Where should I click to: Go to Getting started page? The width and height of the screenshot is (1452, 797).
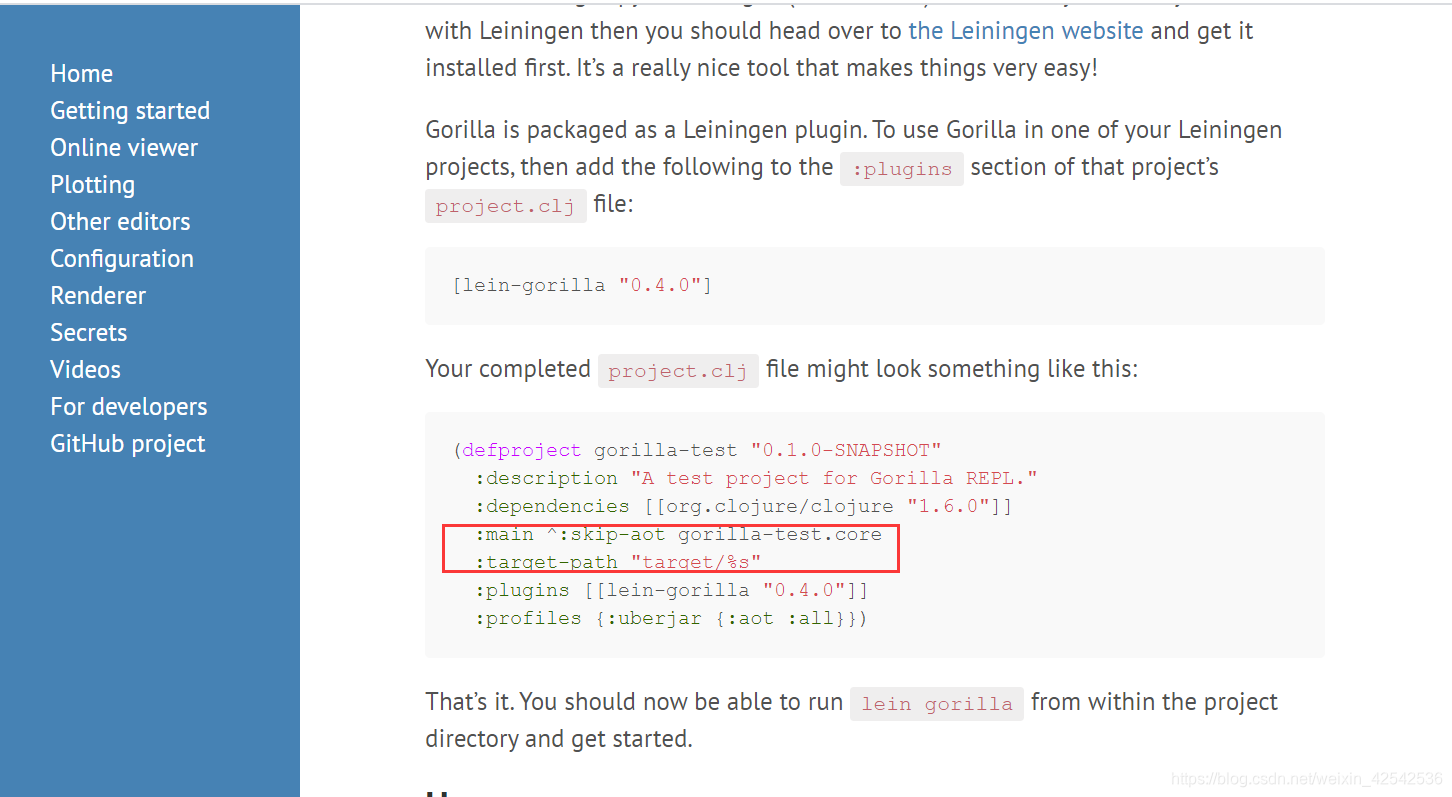[130, 111]
